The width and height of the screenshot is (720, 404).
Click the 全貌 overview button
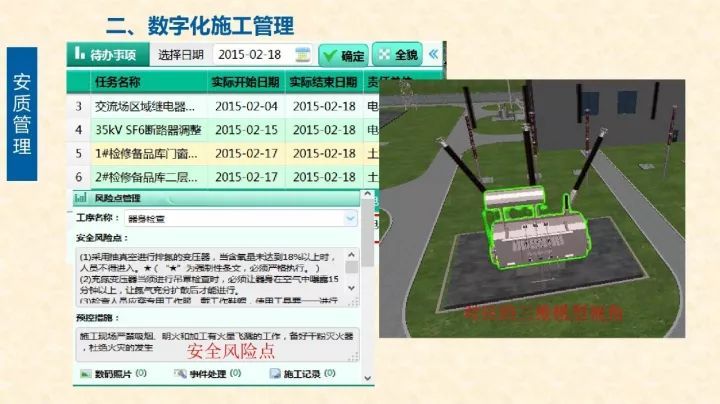click(397, 55)
